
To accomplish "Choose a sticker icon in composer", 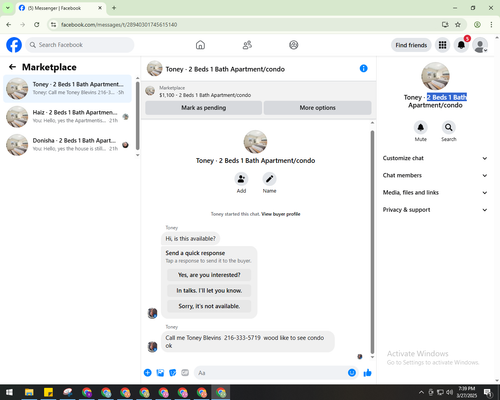I will [173, 373].
